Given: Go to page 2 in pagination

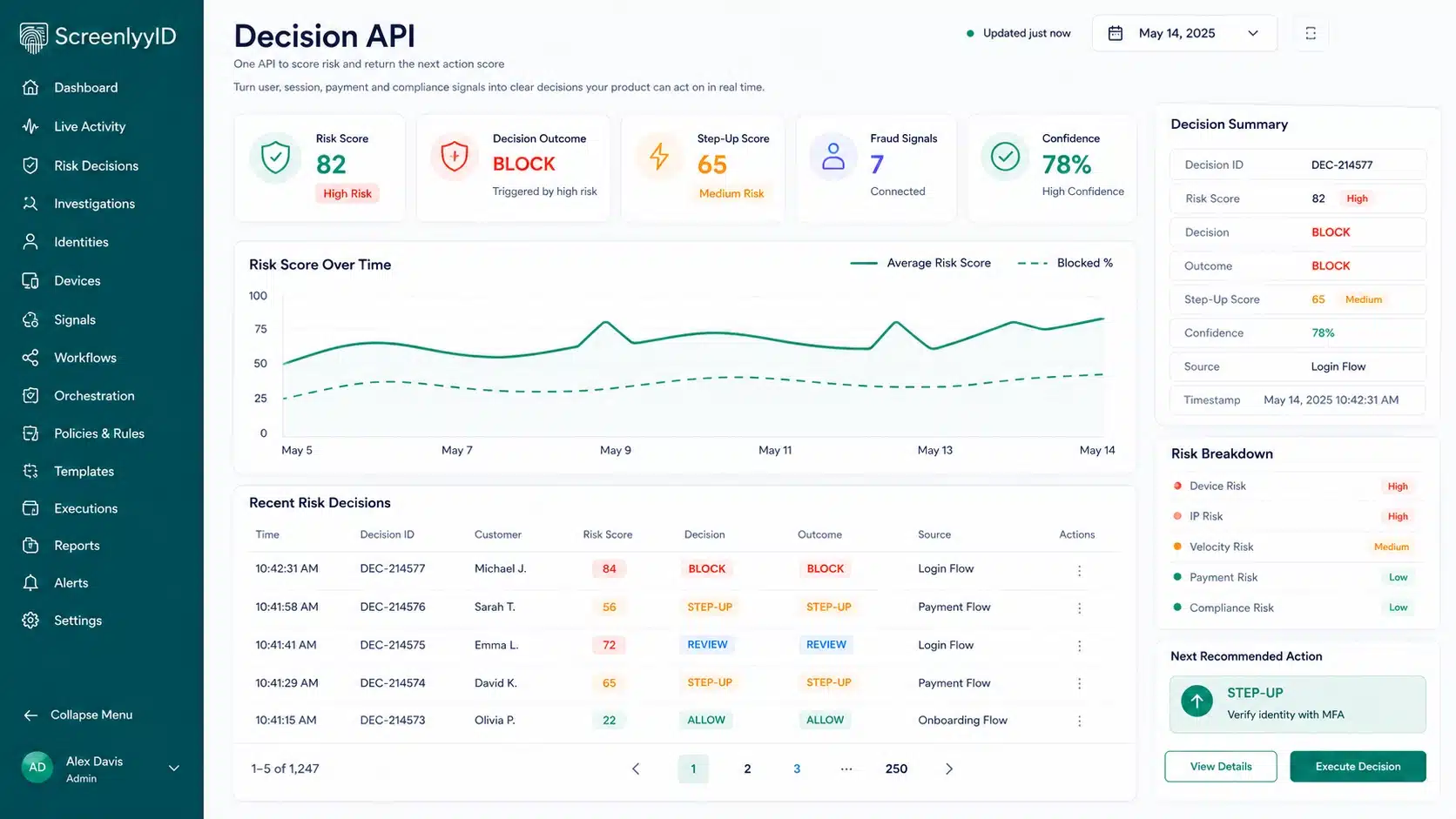Looking at the screenshot, I should coord(747,769).
